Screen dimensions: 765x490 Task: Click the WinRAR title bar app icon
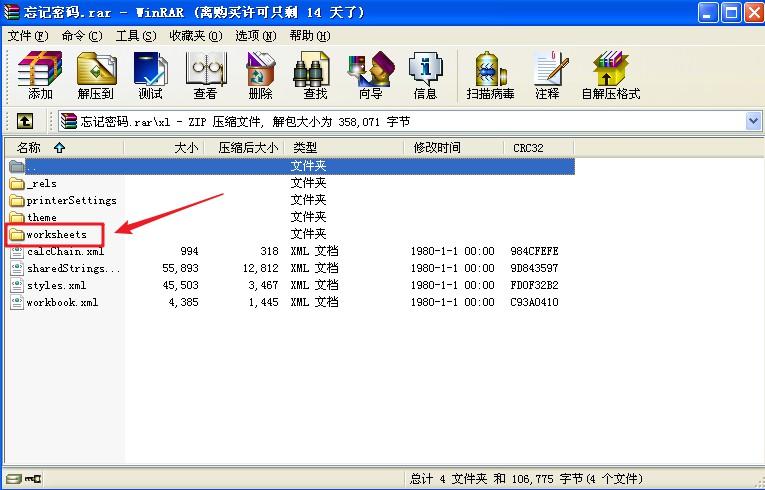coord(11,12)
